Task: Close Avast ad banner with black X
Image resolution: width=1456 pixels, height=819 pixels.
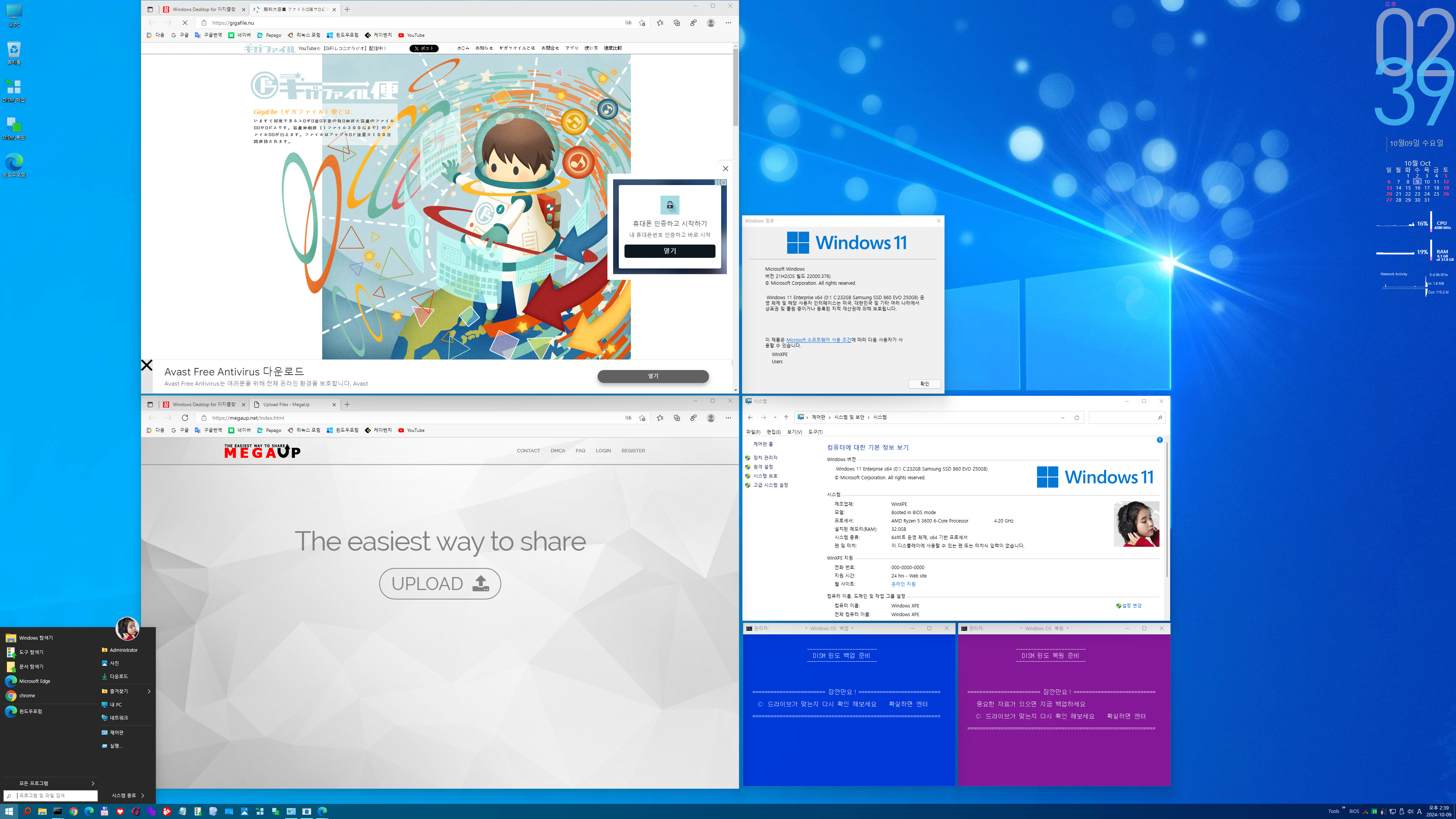Action: click(147, 365)
